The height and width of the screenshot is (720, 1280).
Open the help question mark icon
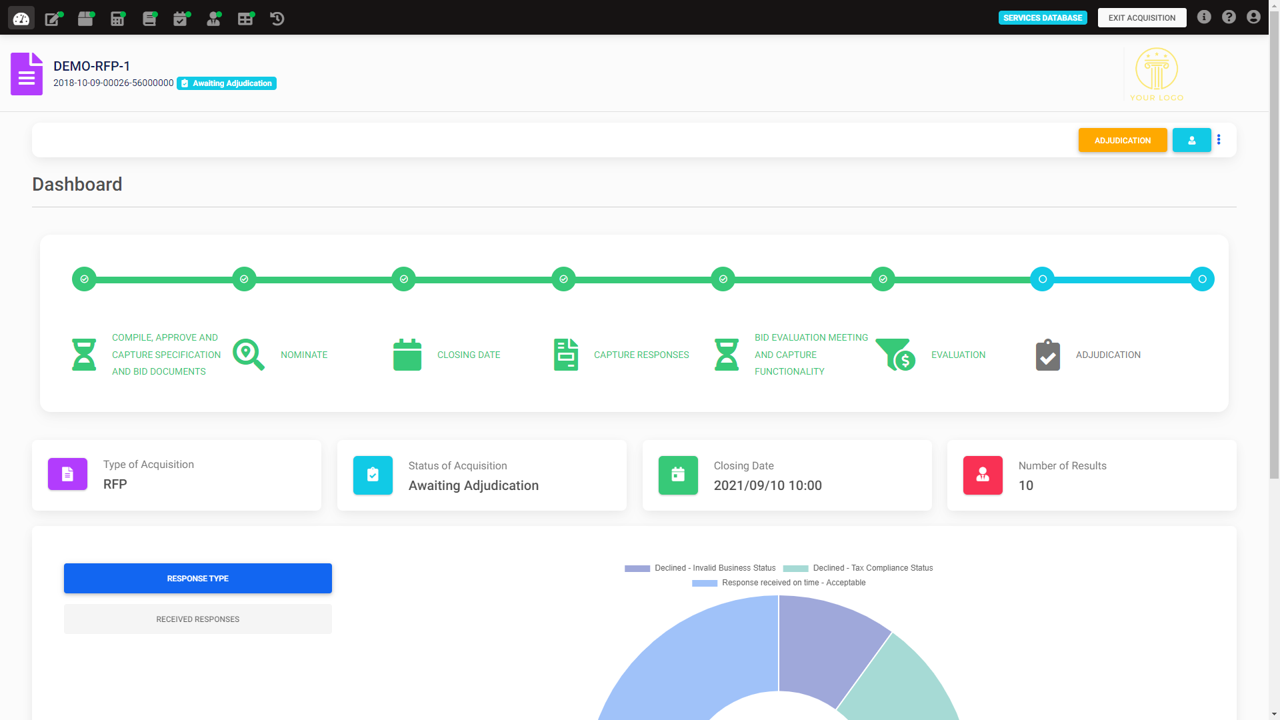click(1229, 17)
